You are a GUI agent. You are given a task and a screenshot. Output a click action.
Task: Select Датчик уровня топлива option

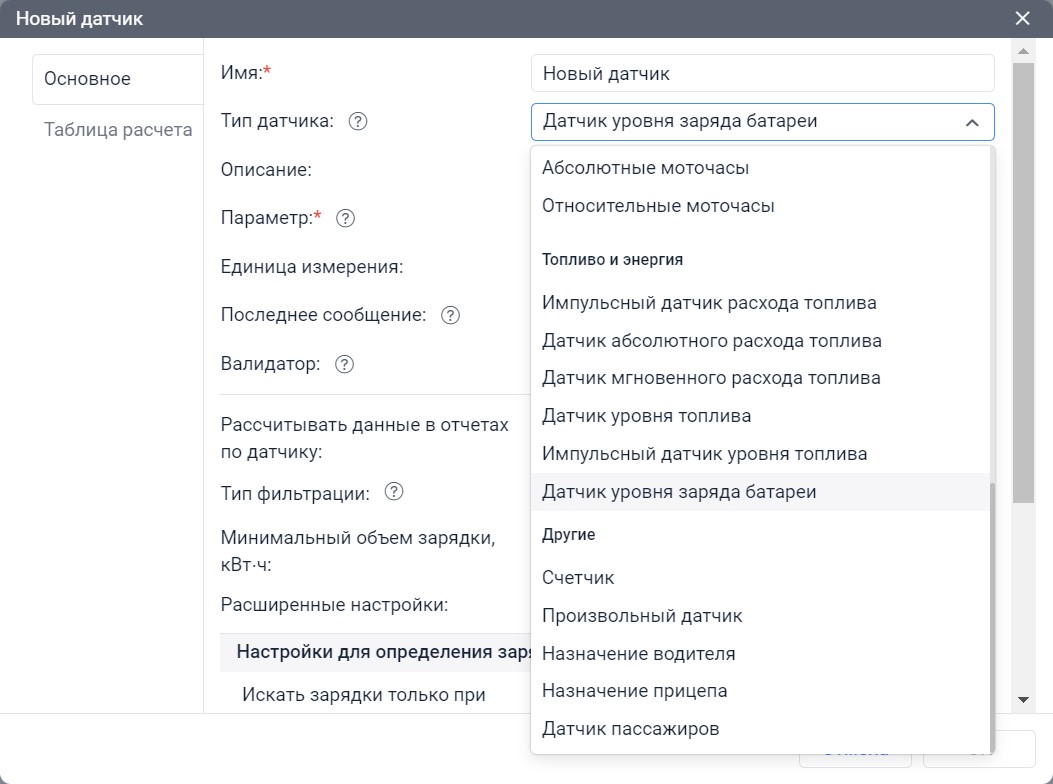coord(646,416)
